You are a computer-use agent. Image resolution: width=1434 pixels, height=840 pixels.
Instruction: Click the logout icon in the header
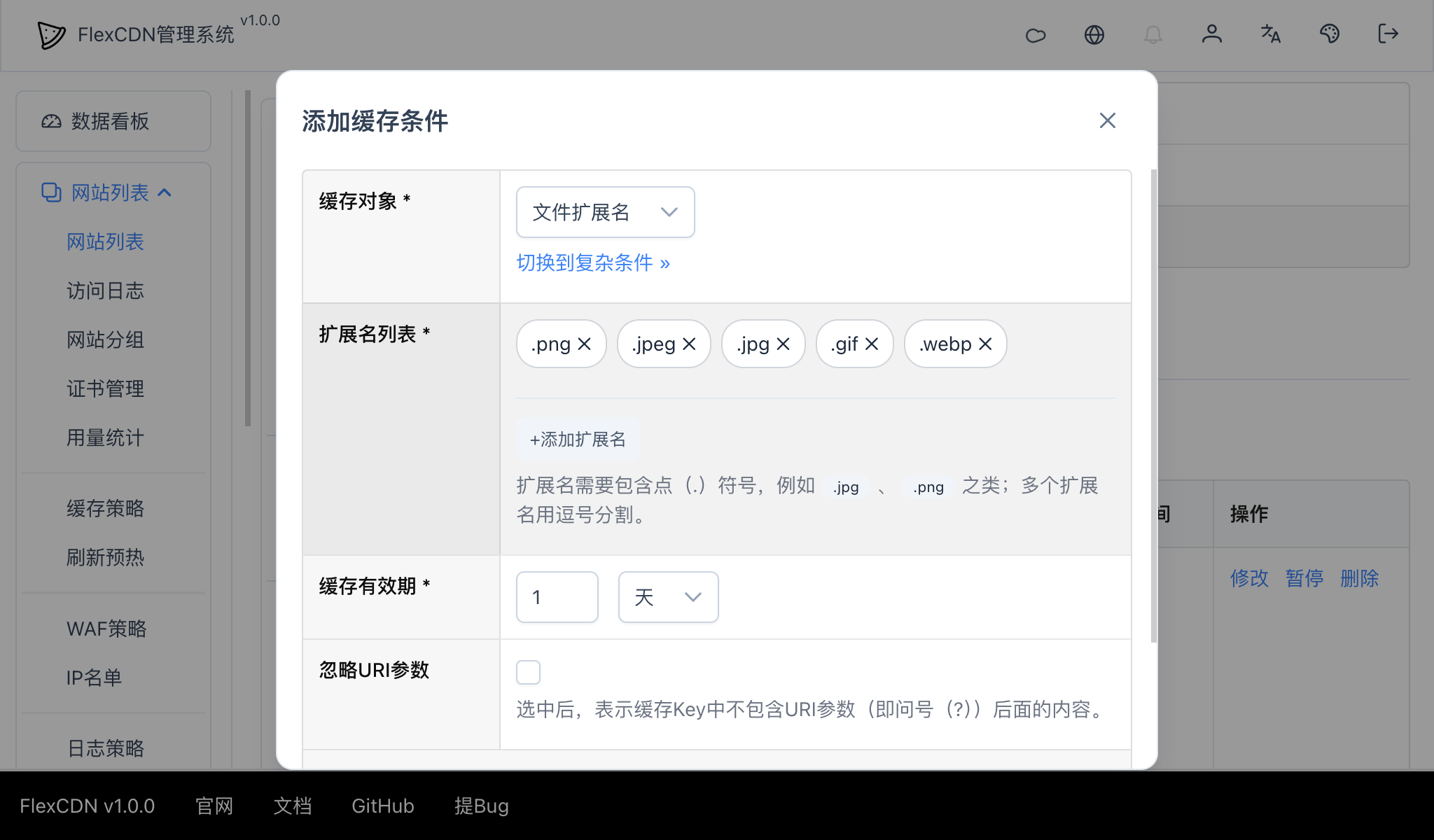(x=1388, y=34)
